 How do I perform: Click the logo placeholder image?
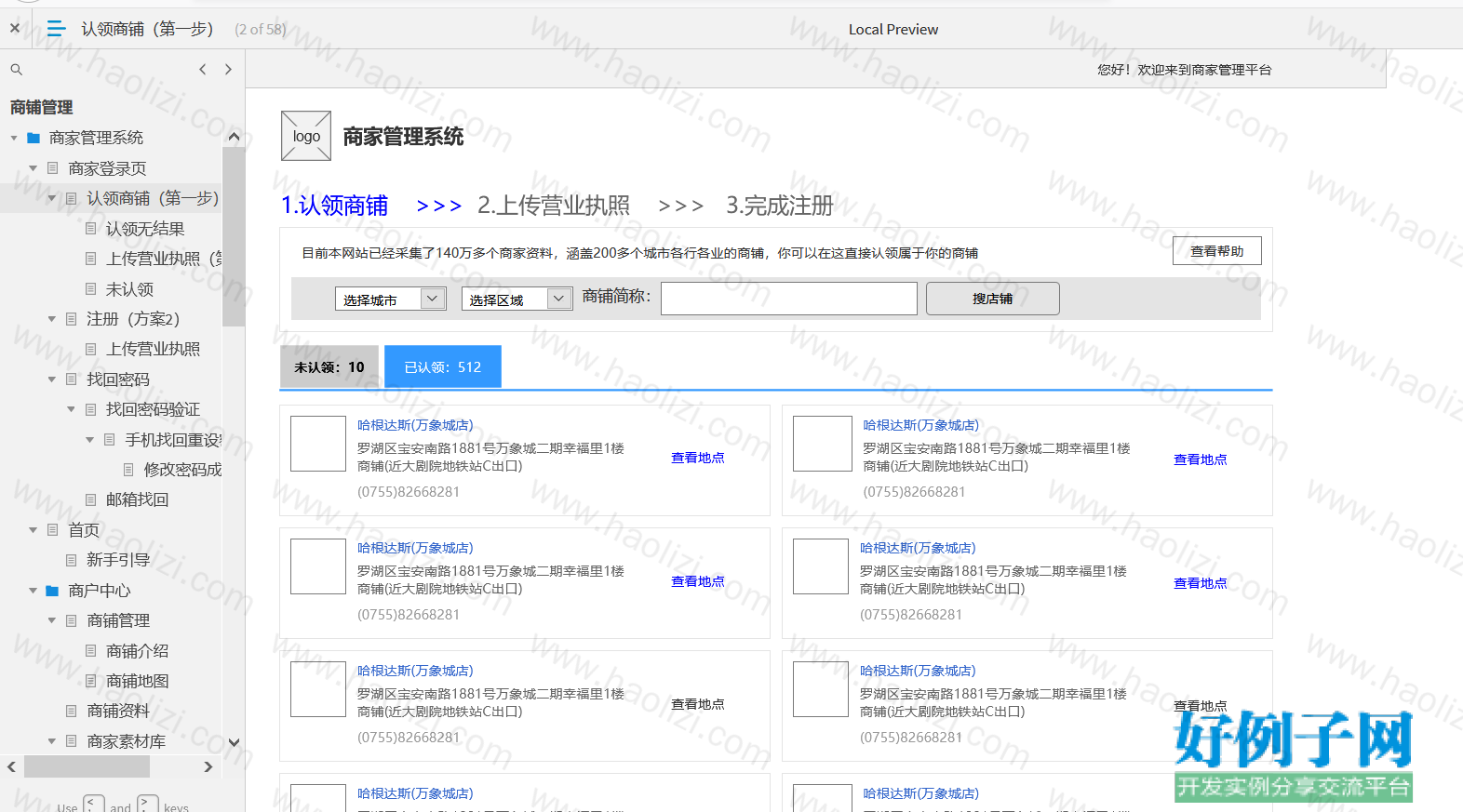(x=306, y=136)
